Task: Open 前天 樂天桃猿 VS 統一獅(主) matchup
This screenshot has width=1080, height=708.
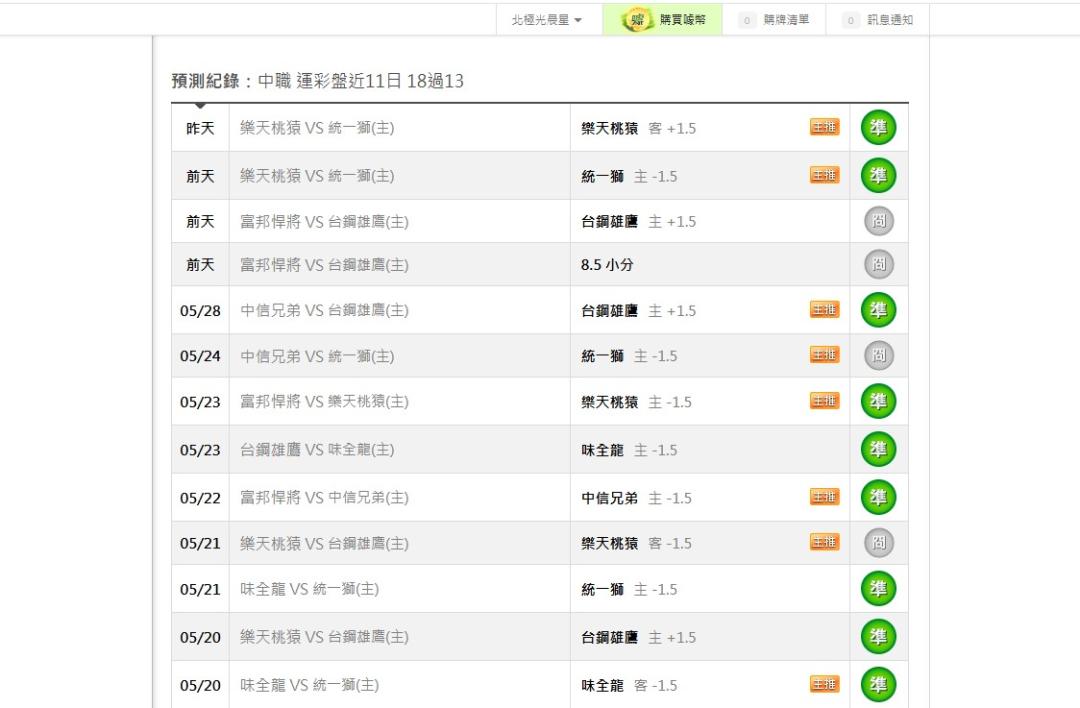Action: click(318, 176)
